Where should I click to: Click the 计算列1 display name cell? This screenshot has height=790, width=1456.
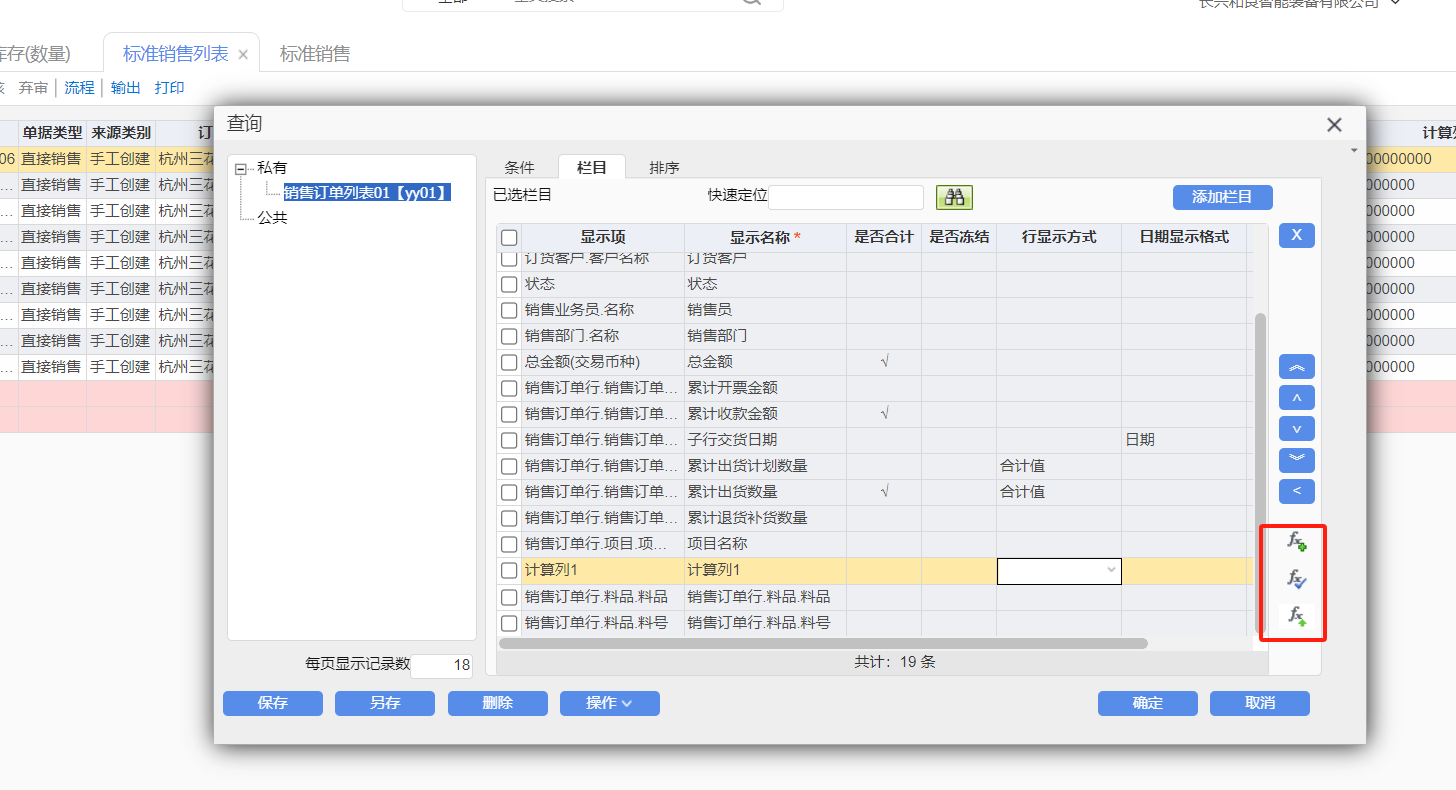click(765, 570)
